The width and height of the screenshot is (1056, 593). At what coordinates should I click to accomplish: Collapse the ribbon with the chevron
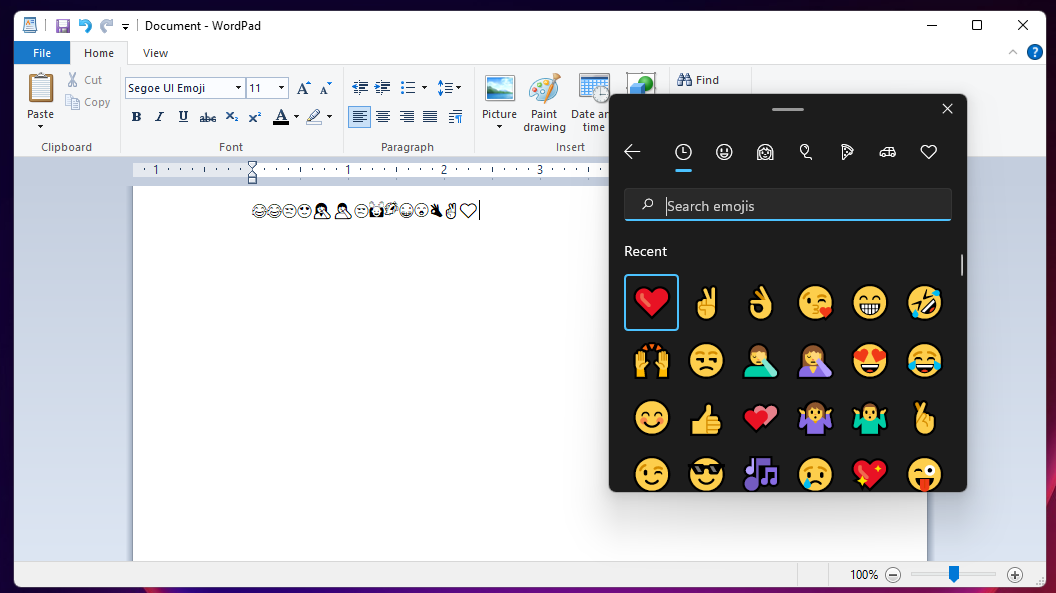(x=1013, y=53)
